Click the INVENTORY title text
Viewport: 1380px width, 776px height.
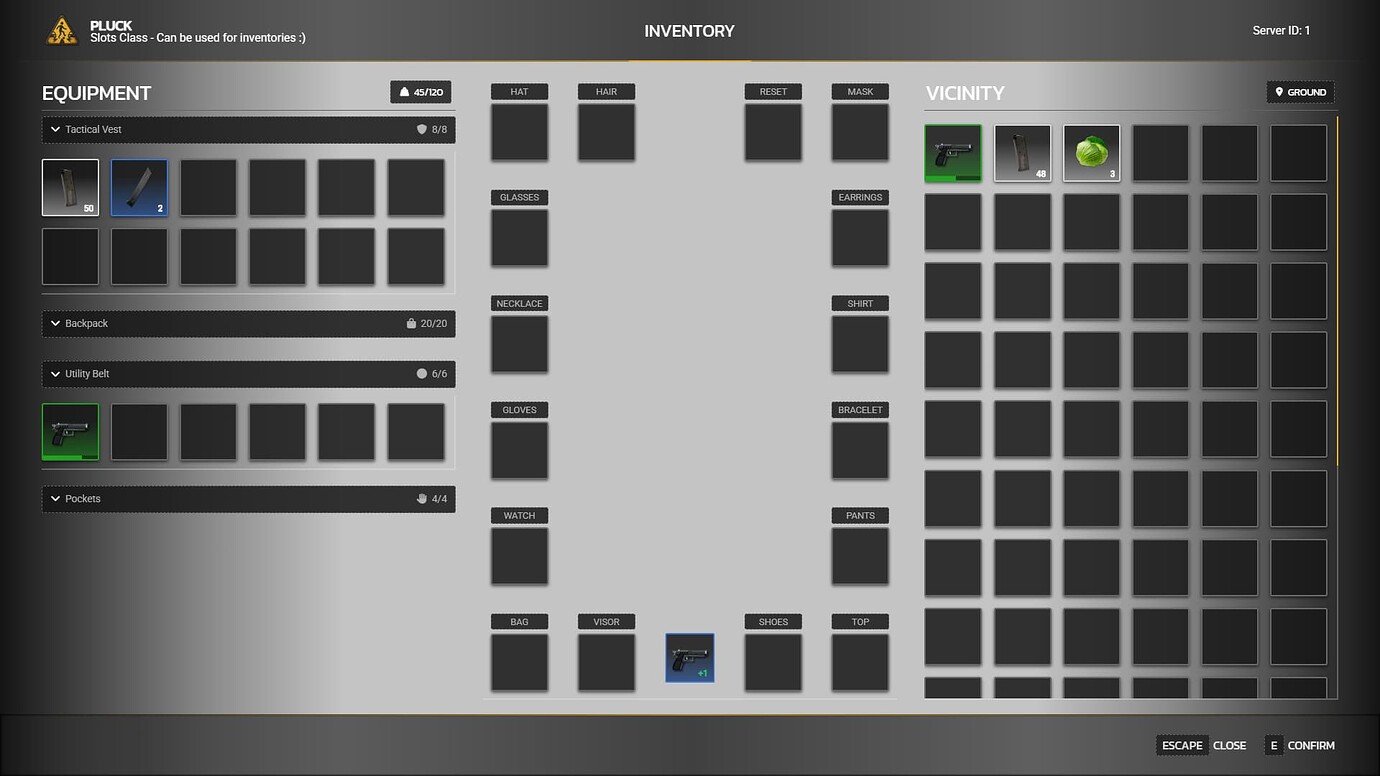pos(689,31)
